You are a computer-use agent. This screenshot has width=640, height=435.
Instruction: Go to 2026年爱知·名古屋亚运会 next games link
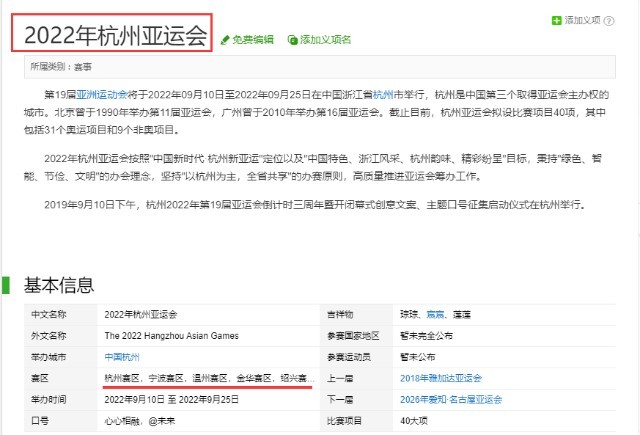450,398
